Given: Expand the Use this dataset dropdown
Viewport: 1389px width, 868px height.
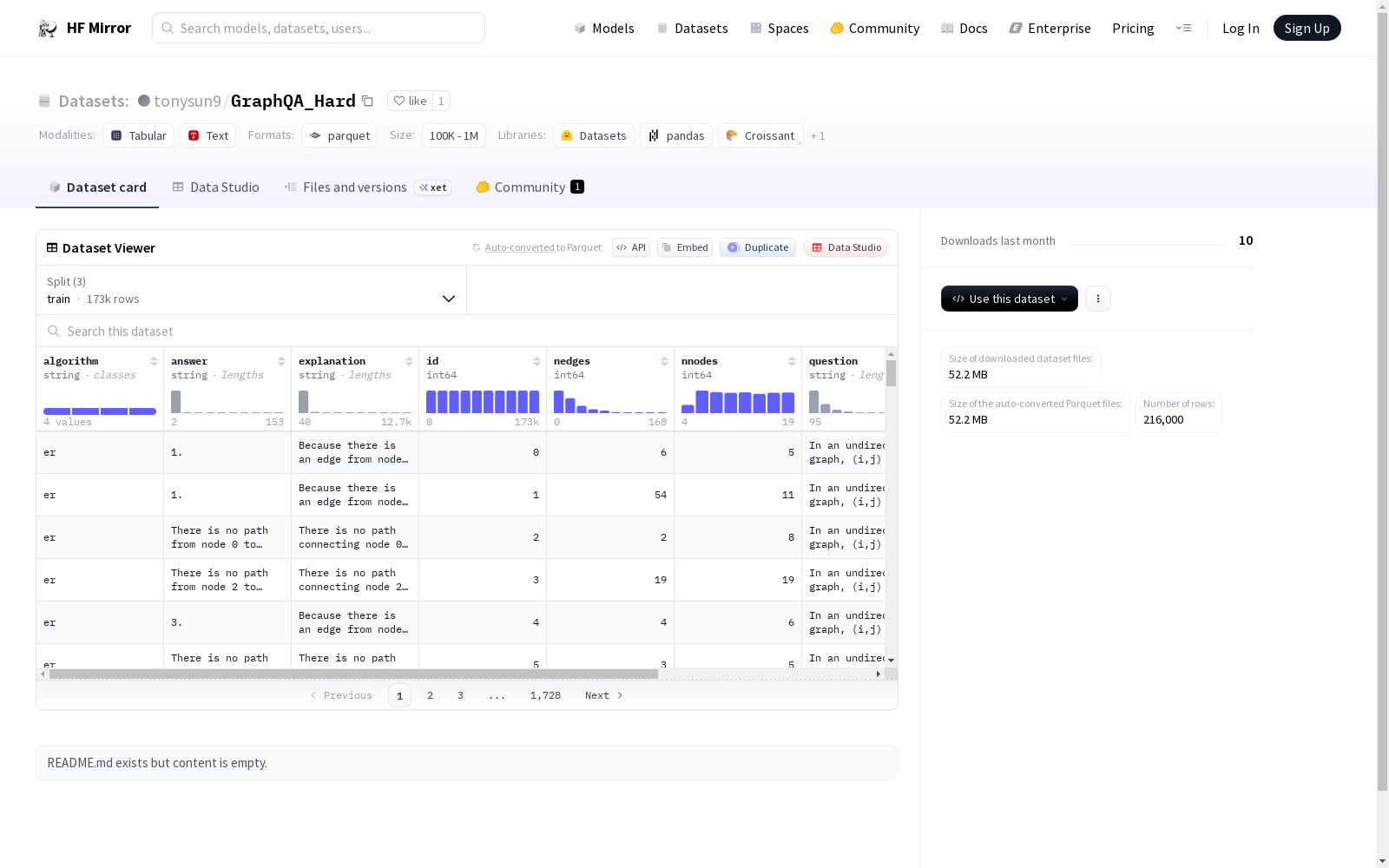Looking at the screenshot, I should point(1010,299).
